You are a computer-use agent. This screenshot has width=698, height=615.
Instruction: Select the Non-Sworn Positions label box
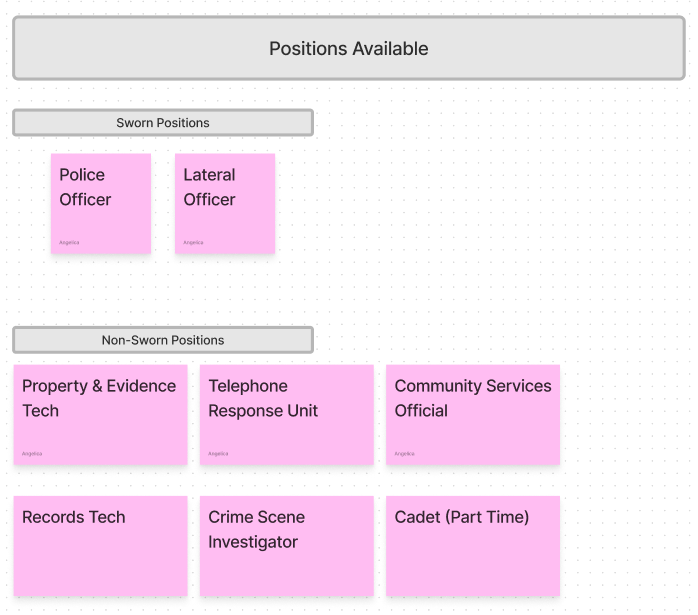(163, 340)
